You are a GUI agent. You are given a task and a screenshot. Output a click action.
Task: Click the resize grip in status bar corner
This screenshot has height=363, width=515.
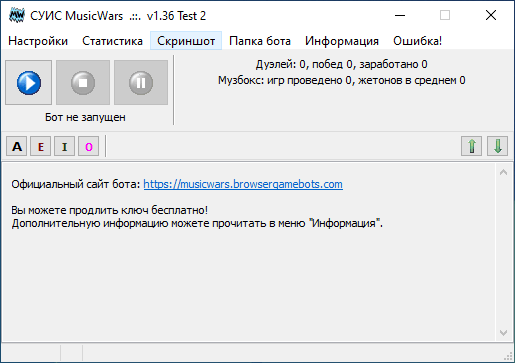click(x=508, y=356)
